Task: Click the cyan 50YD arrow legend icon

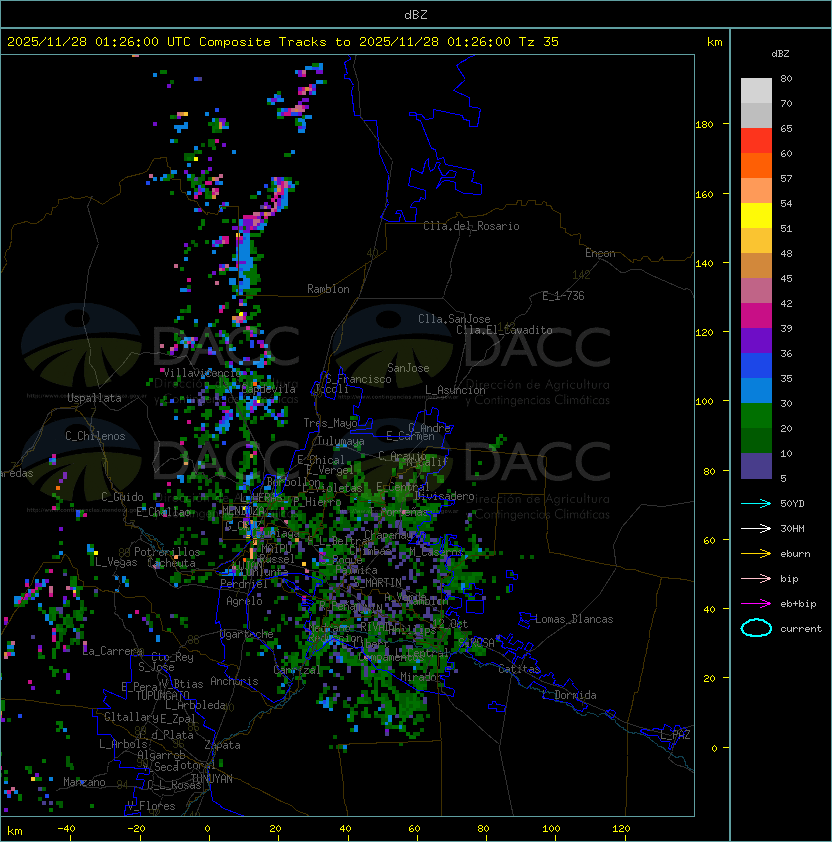Action: [x=756, y=503]
